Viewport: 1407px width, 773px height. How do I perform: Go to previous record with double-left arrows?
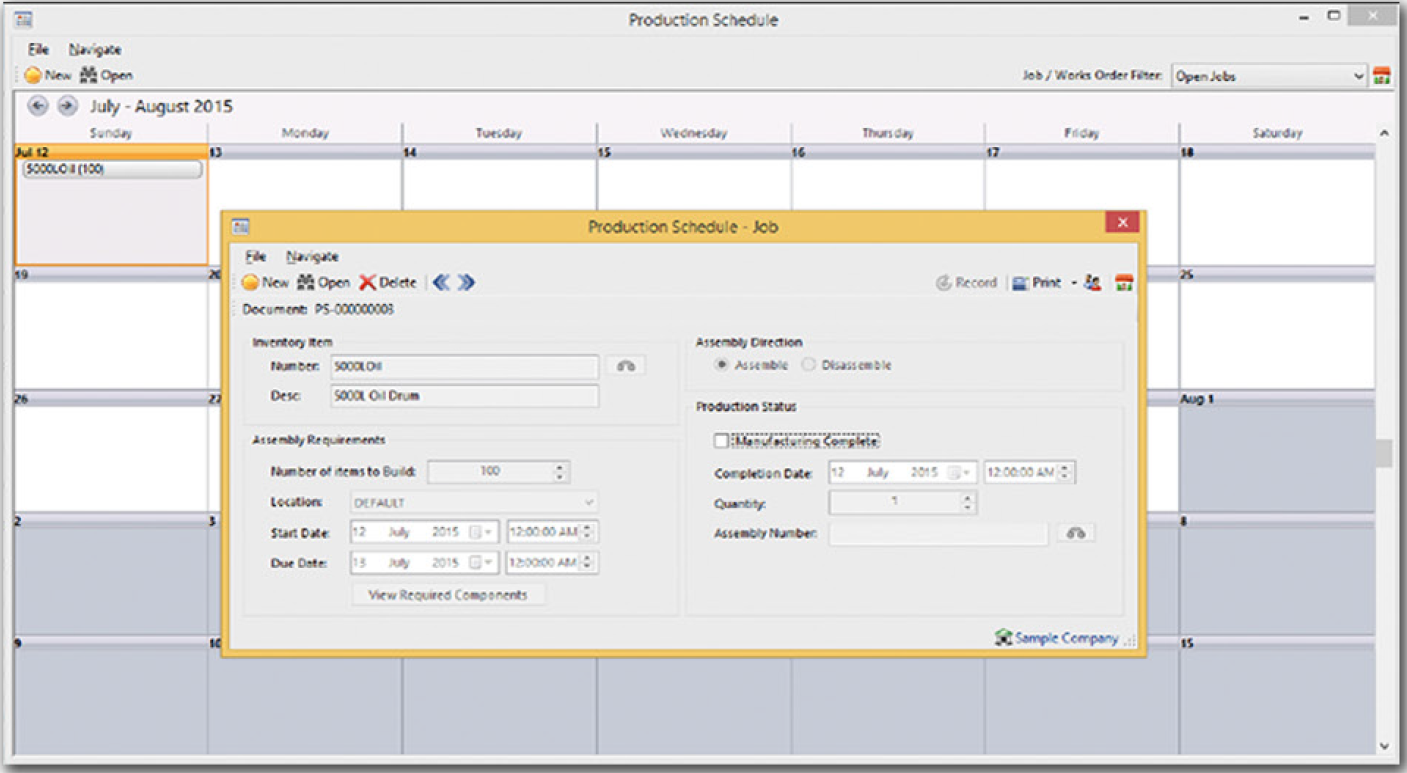(x=441, y=283)
